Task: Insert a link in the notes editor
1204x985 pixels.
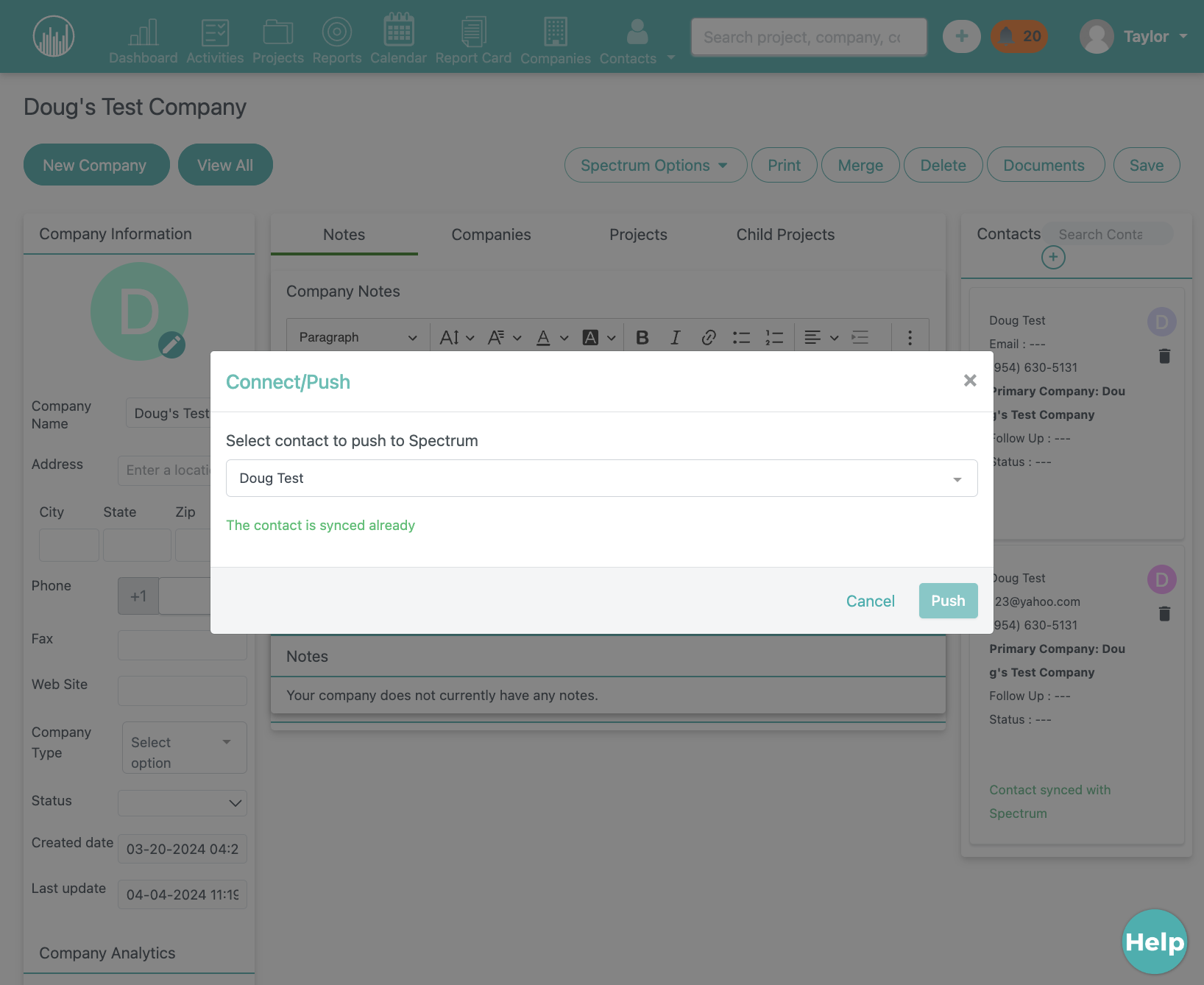Action: tap(709, 337)
